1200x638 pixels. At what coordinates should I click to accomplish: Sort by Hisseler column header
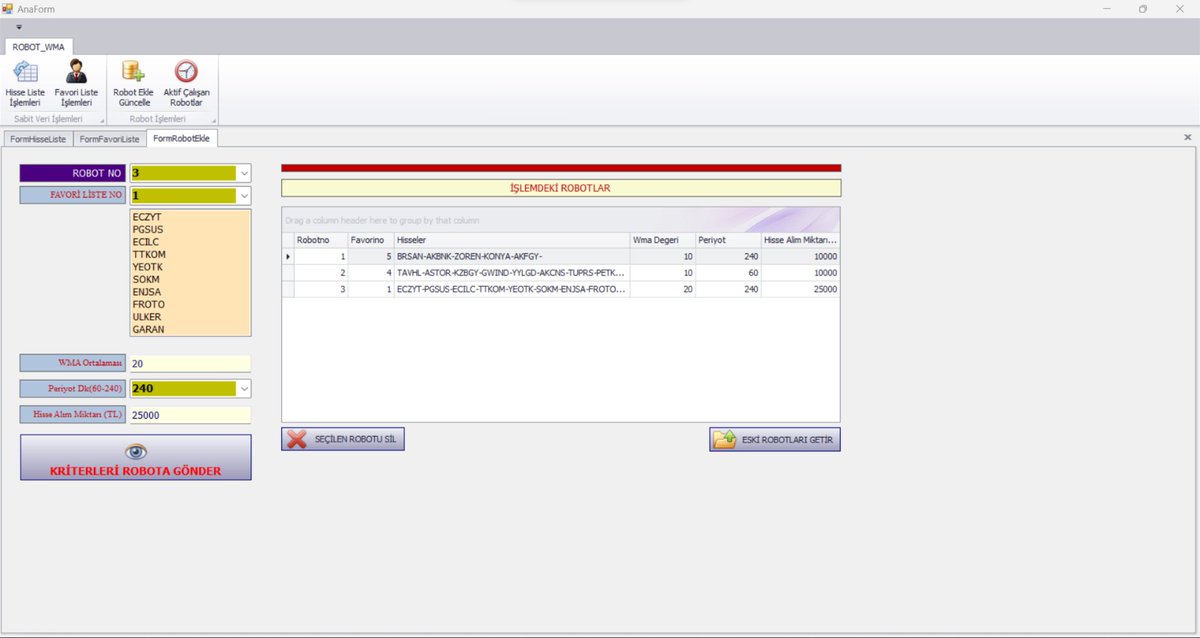click(x=512, y=240)
